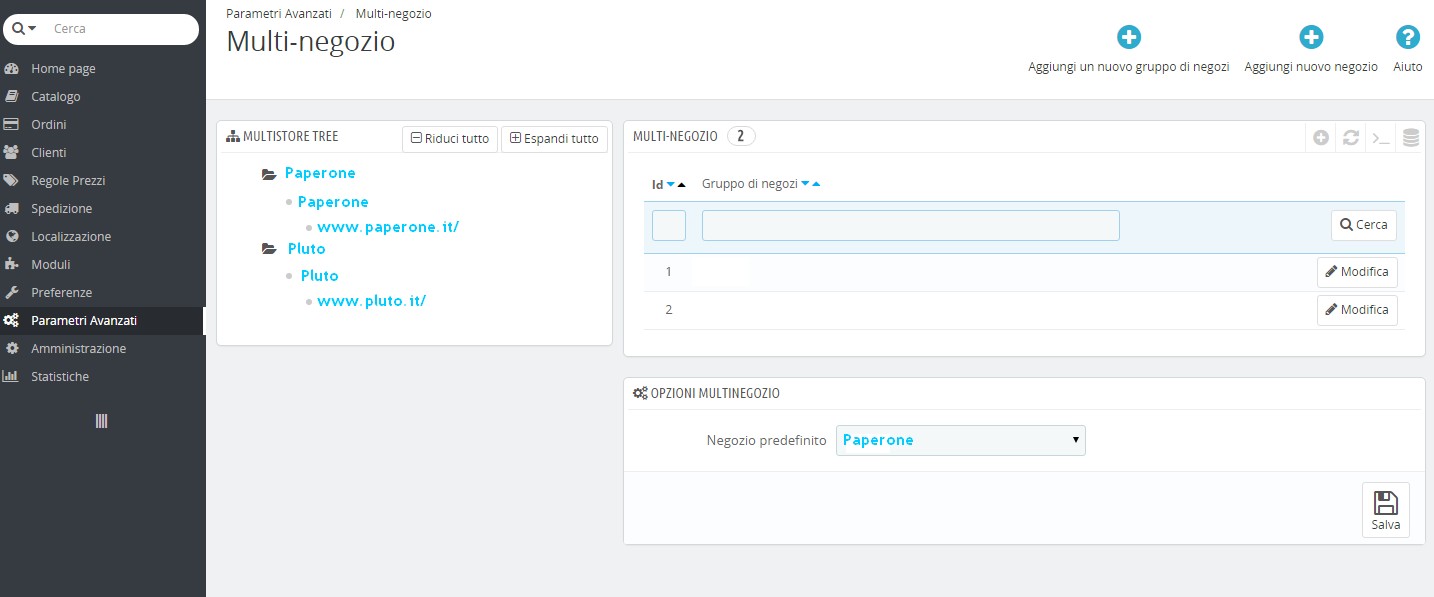Screen dimensions: 1434x597
Task: Click the Cerca search field in sidebar
Action: [120, 29]
